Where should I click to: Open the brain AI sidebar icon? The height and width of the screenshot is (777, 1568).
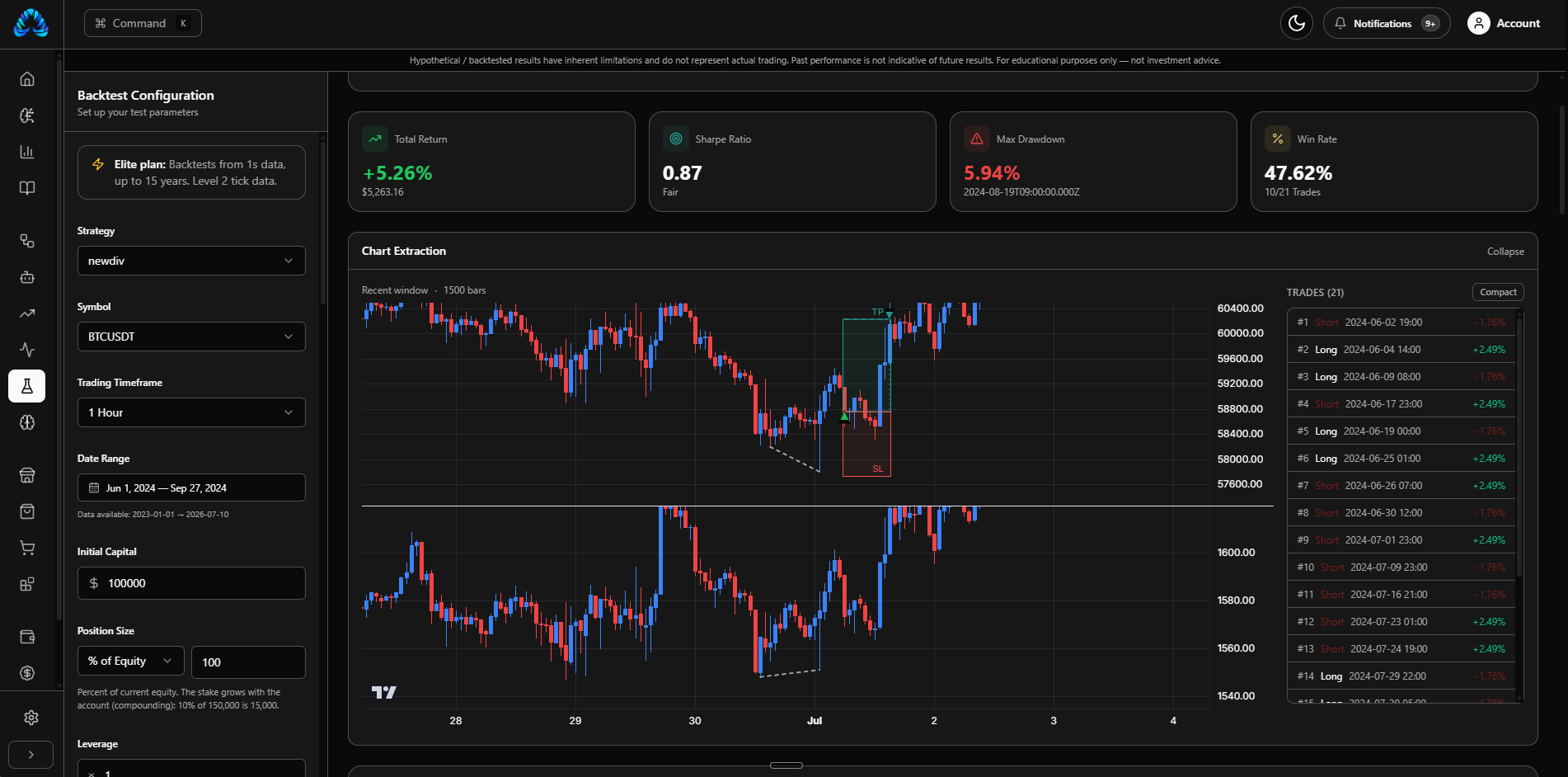click(27, 422)
